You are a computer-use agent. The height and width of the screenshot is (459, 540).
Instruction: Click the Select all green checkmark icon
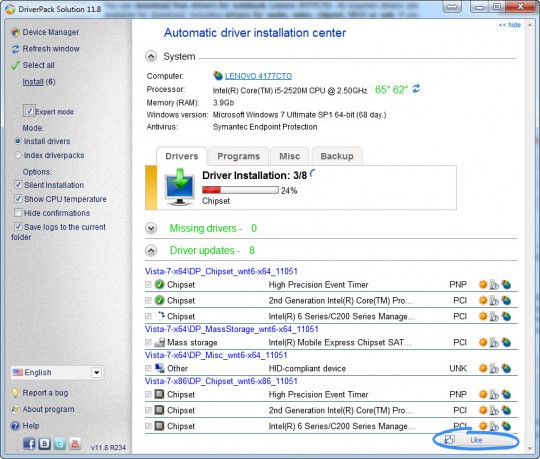pos(15,65)
